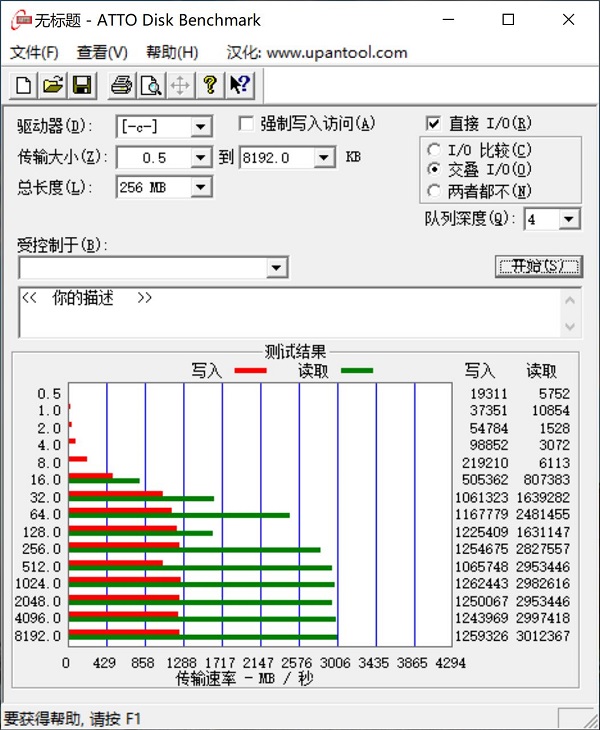Enable the 强制写入访问 checkbox
This screenshot has width=600, height=730.
[246, 124]
